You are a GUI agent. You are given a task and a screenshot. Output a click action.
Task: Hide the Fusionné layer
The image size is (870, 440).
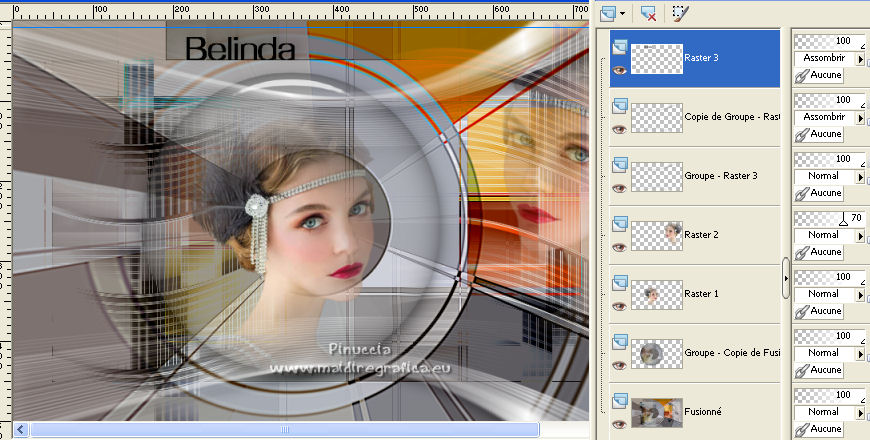coord(619,424)
